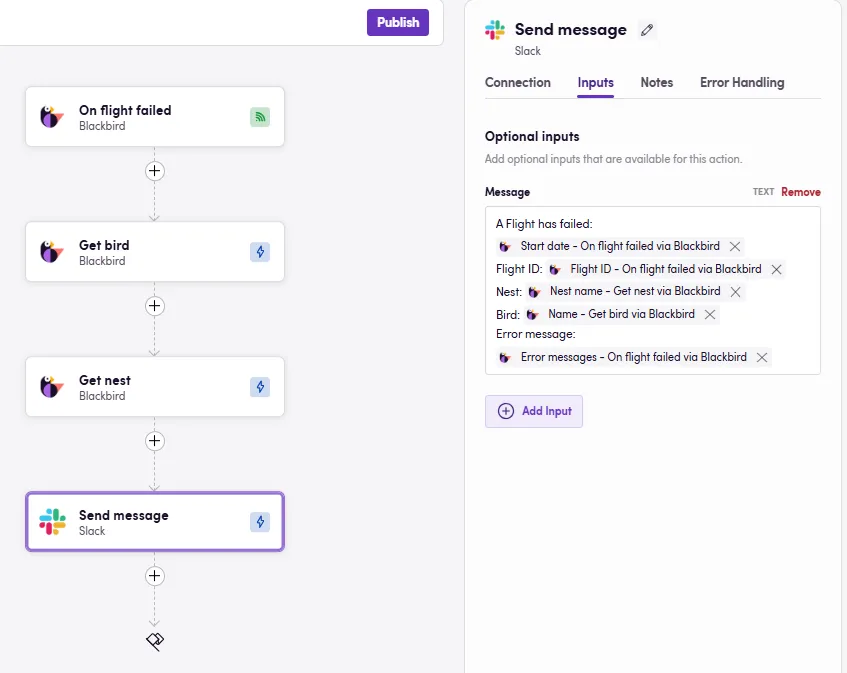Click the Slack logo on Send message step
Viewport: 847px width, 673px height.
pyautogui.click(x=52, y=522)
